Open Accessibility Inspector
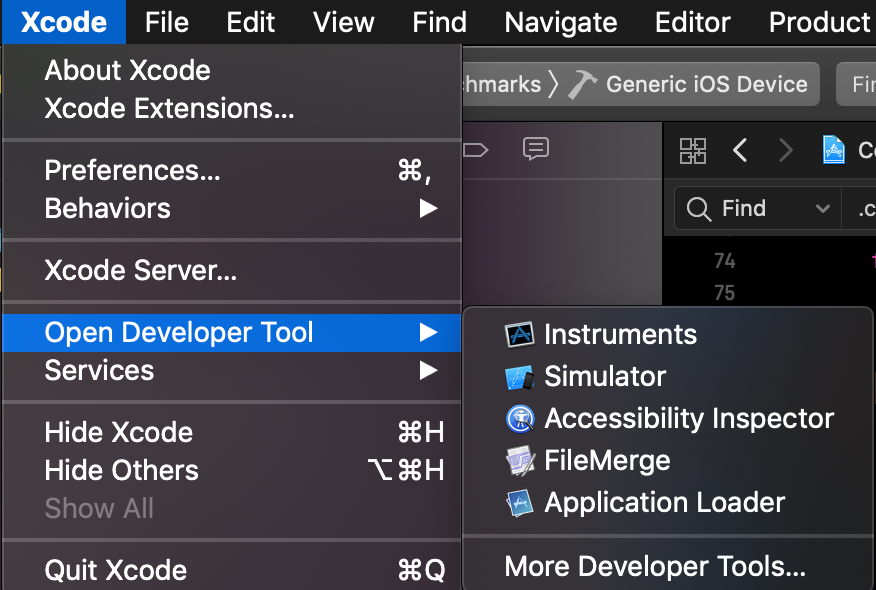Image resolution: width=876 pixels, height=590 pixels. pyautogui.click(x=668, y=418)
